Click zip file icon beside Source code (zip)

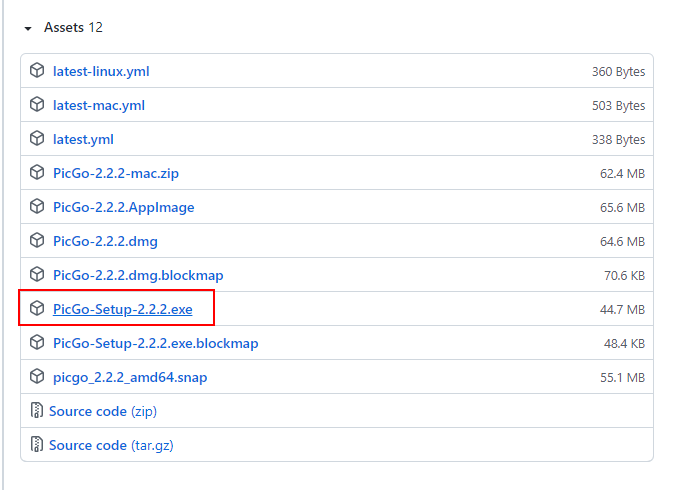tap(36, 411)
